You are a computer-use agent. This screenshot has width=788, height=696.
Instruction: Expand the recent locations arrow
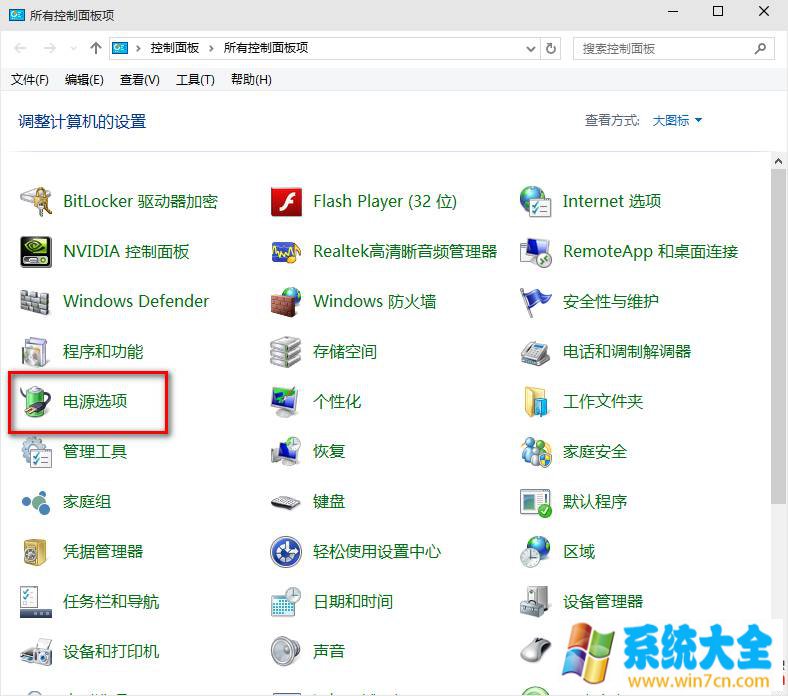[74, 48]
